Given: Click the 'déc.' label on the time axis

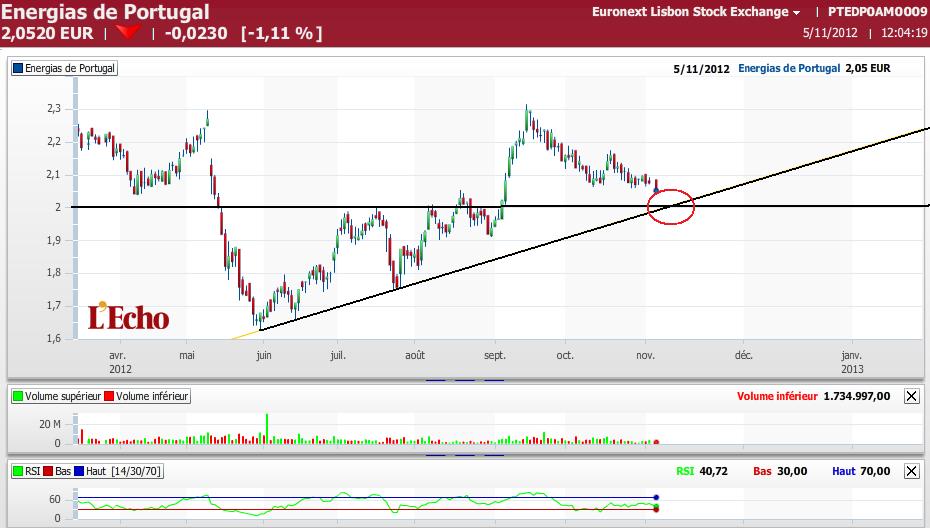Looking at the screenshot, I should (743, 355).
